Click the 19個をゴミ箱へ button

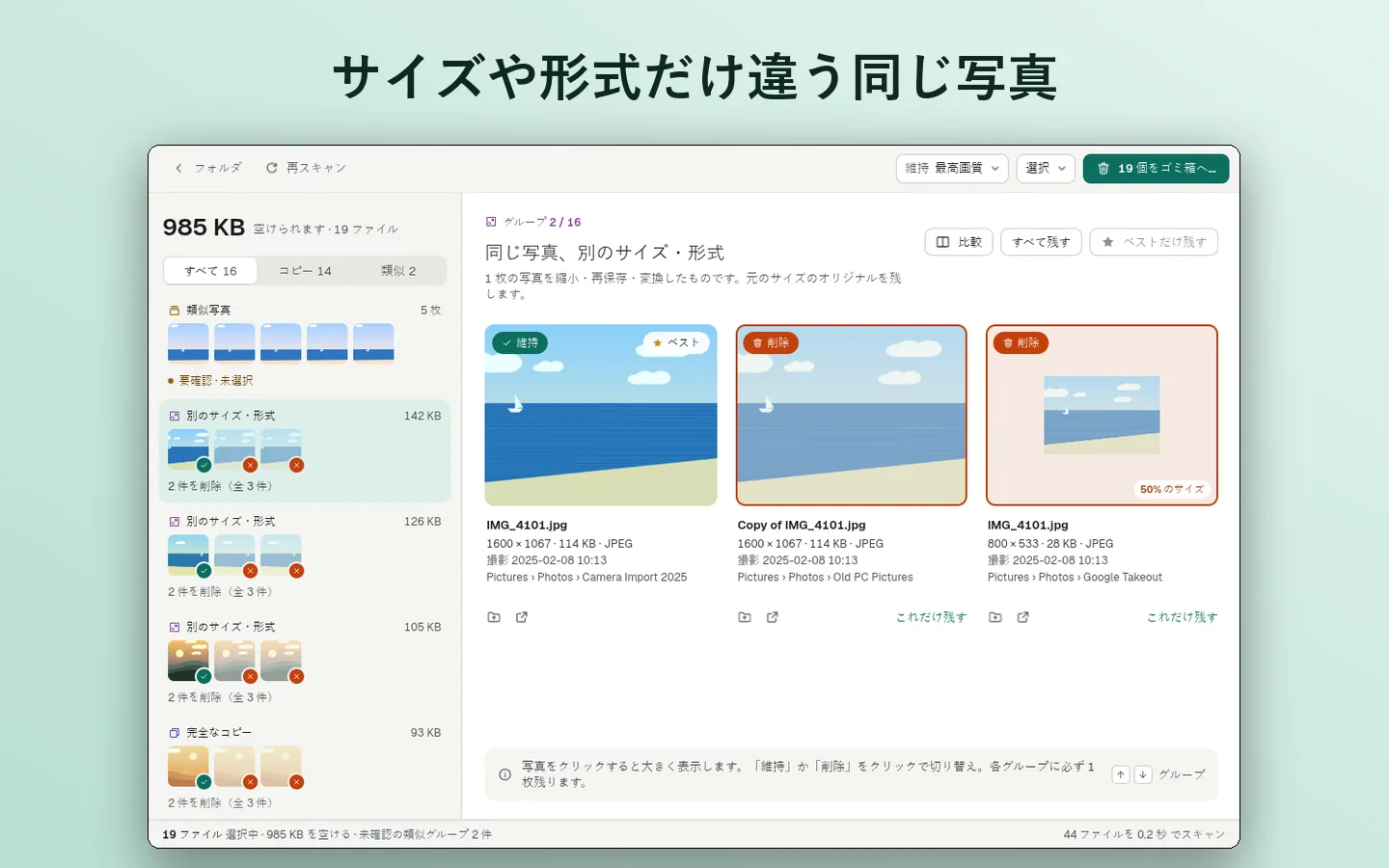1156,168
